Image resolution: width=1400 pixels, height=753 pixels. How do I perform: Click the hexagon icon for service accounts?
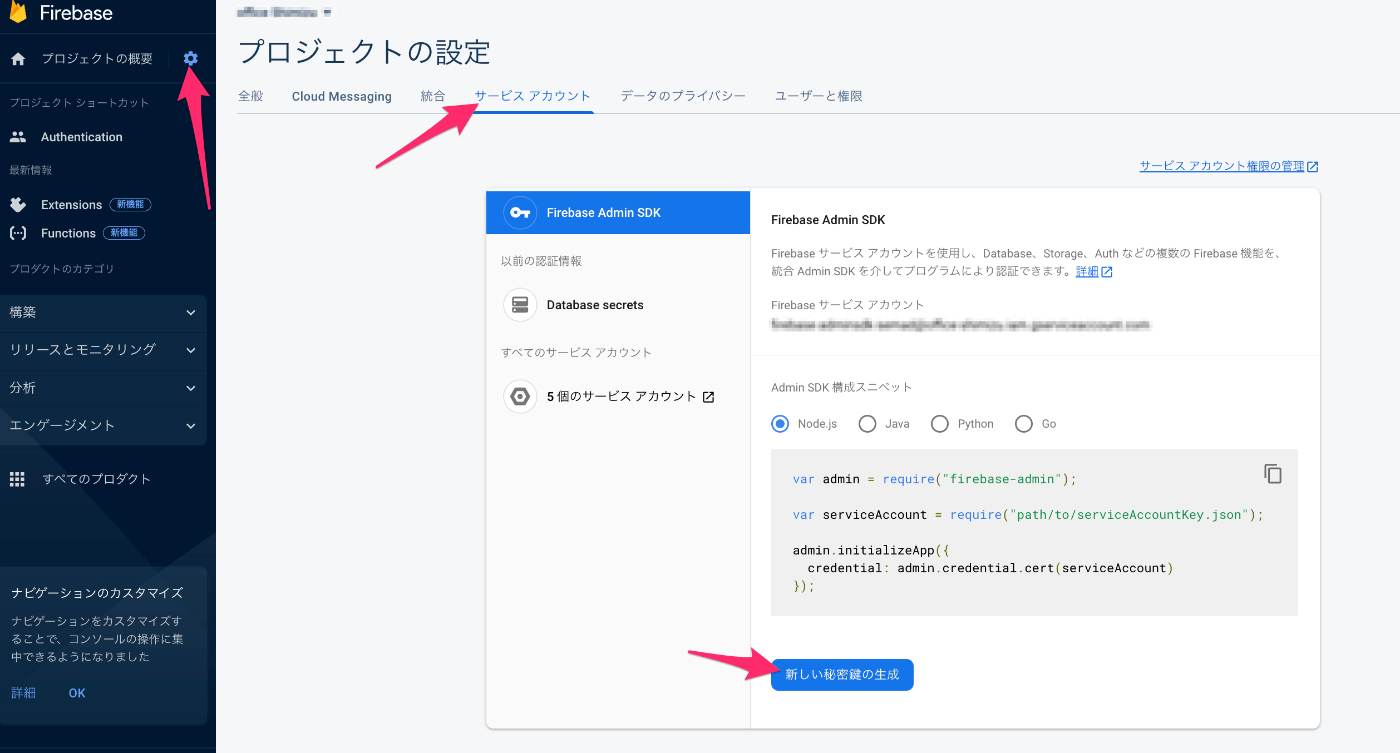point(520,397)
